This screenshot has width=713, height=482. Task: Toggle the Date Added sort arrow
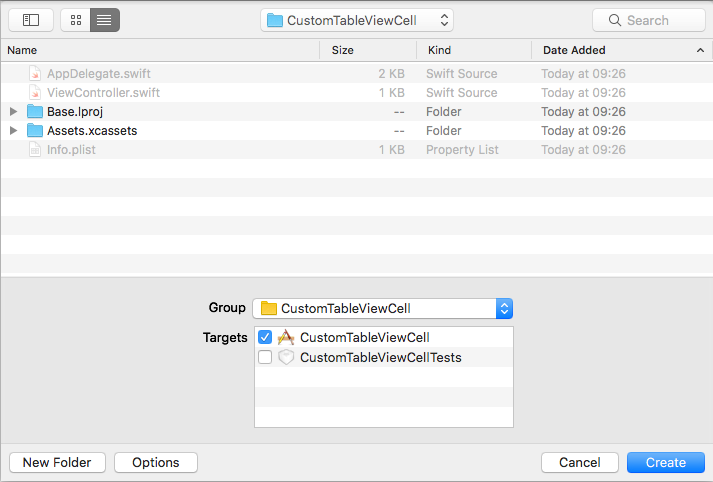coord(700,50)
